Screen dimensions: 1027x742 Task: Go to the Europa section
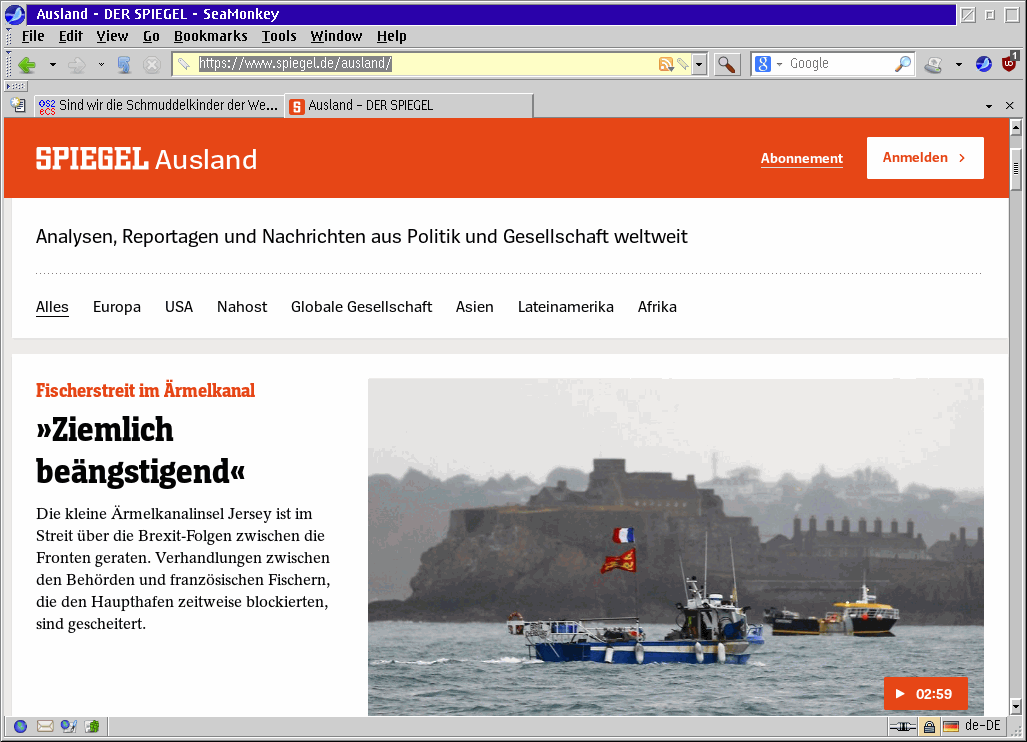[117, 307]
